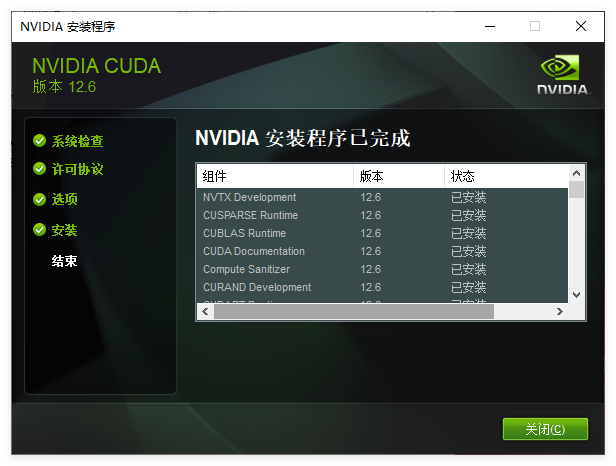Select the 选项 step
The height and width of the screenshot is (466, 616).
point(64,199)
